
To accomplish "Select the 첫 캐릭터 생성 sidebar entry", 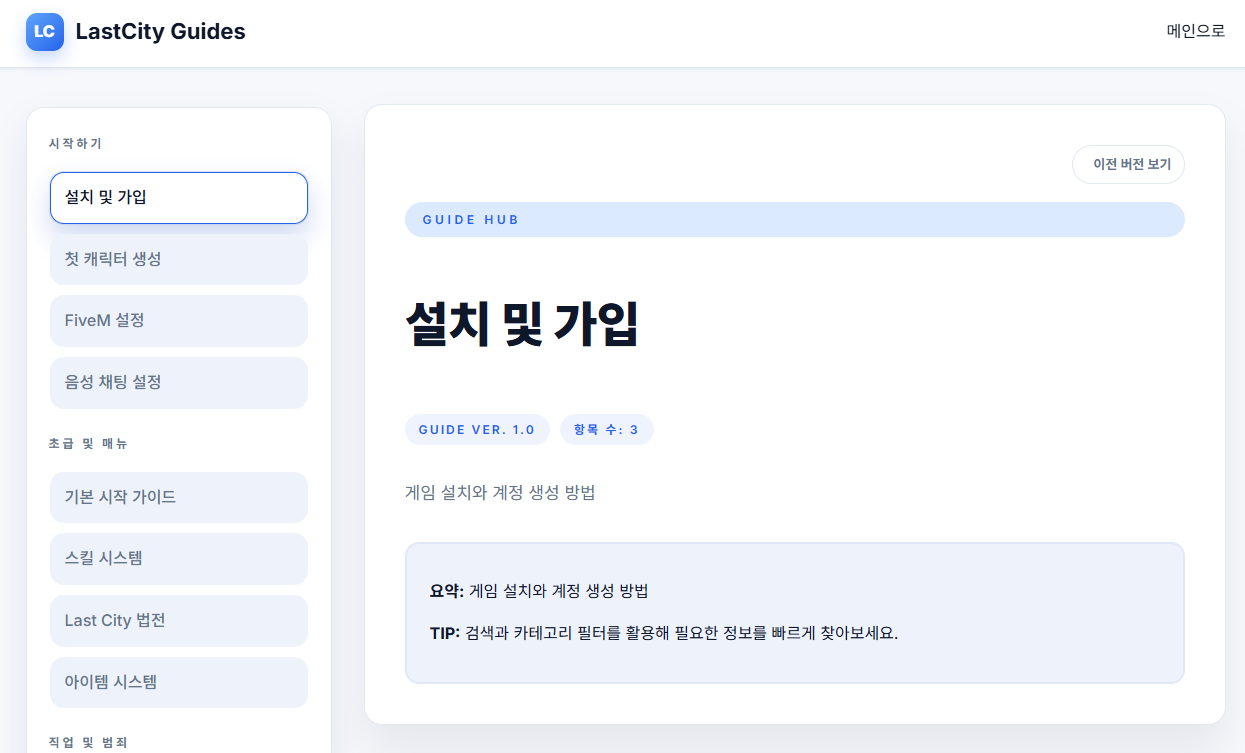I will point(178,259).
